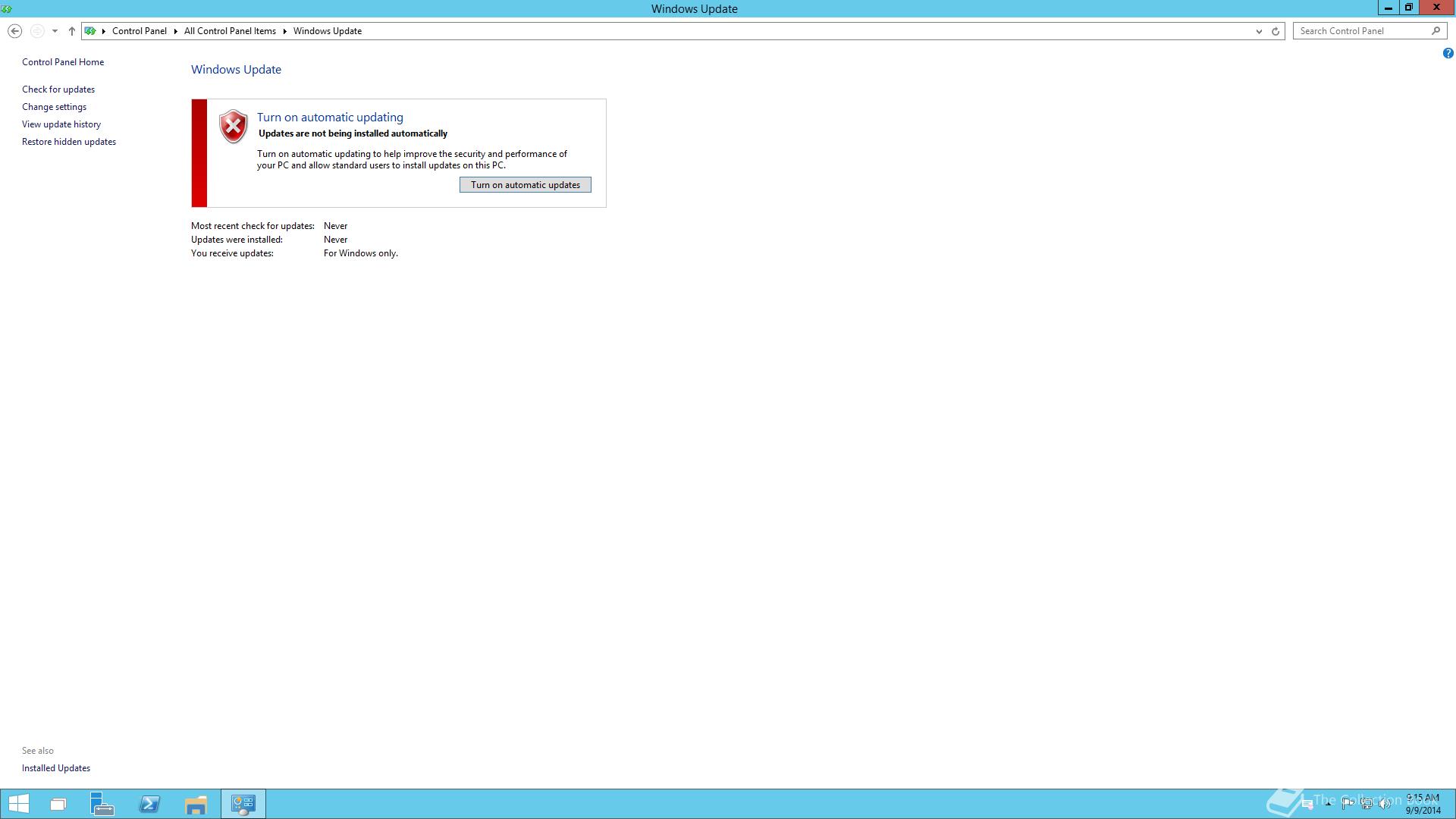Open Action Center flag in tray
The width and height of the screenshot is (1456, 819).
1348,803
